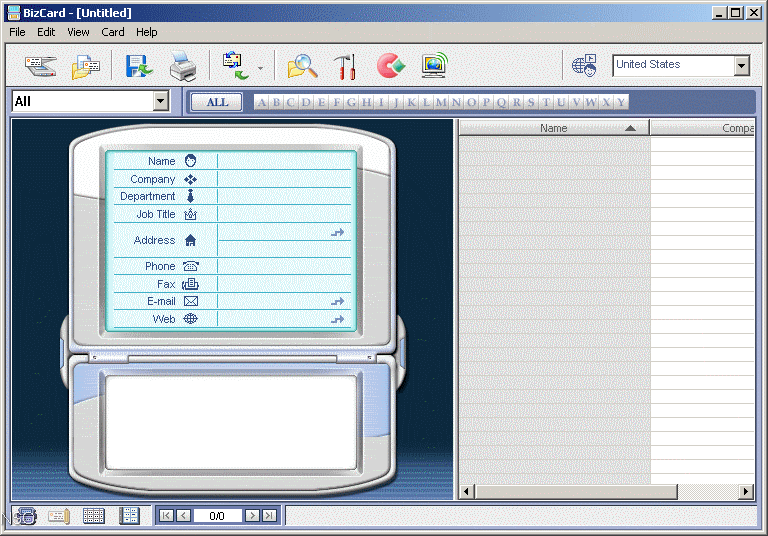Image resolution: width=768 pixels, height=536 pixels.
Task: Click the Department tie icon
Action: (191, 196)
